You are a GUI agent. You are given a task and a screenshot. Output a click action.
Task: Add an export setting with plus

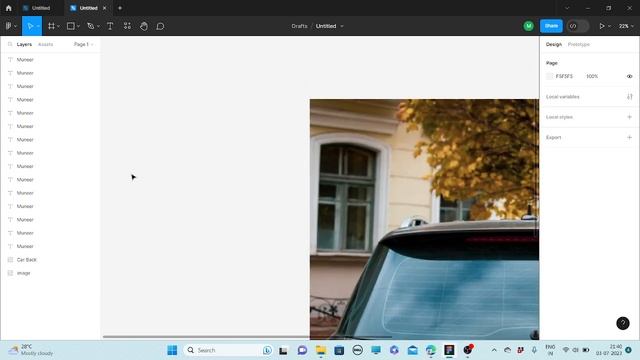[x=629, y=138]
